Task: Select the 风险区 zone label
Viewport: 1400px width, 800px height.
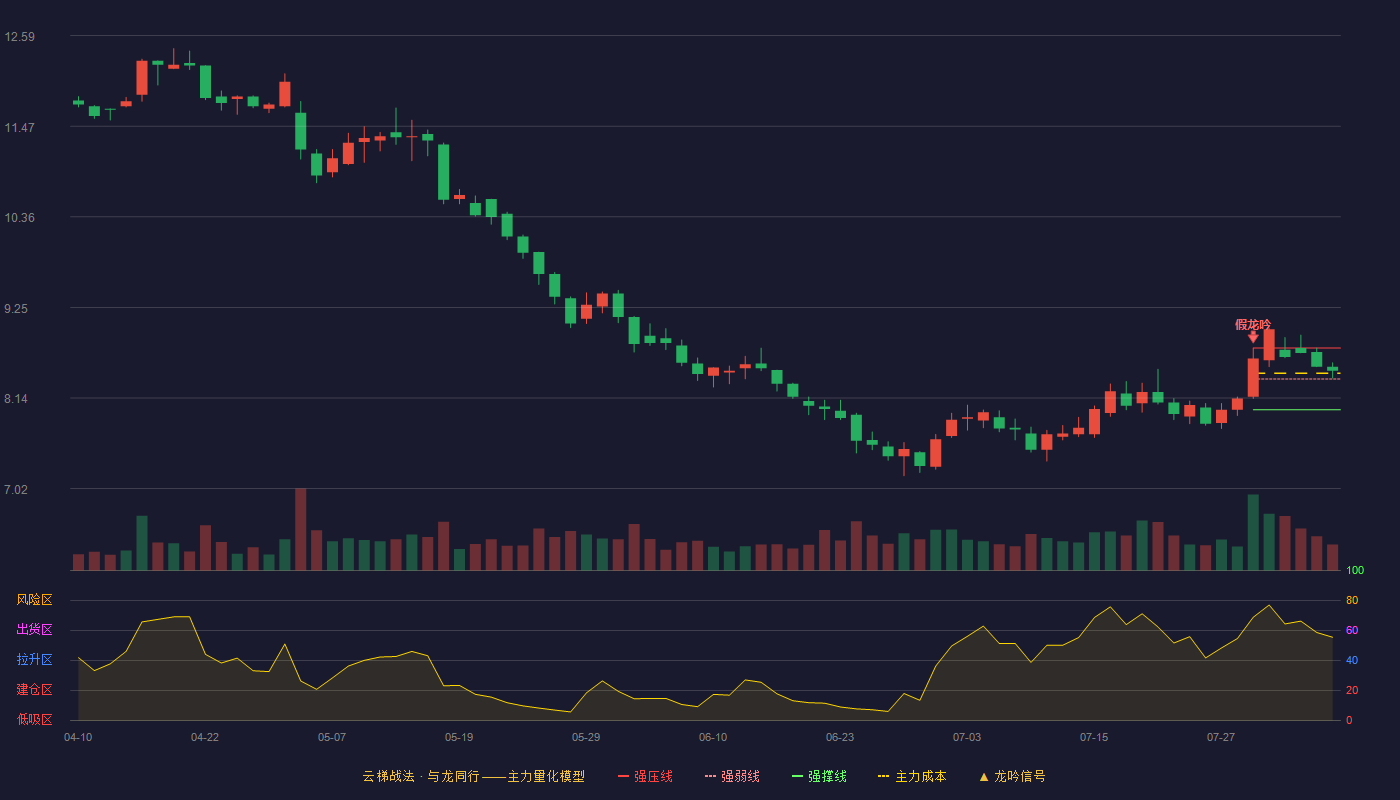Action: click(34, 600)
